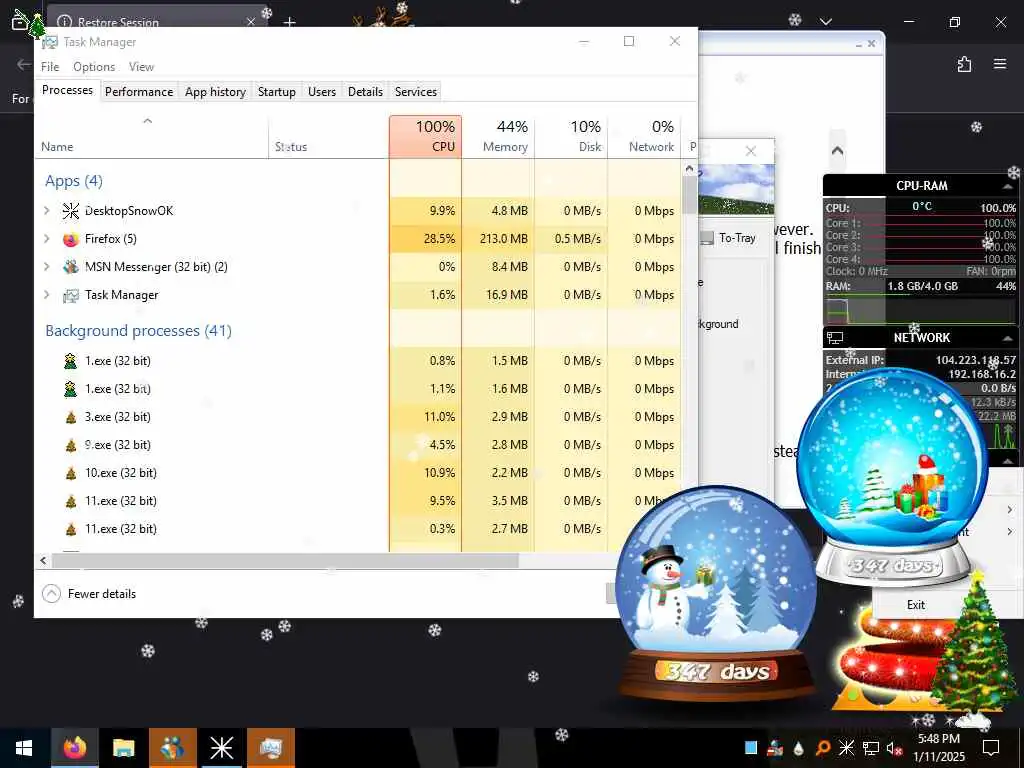Click the snowman snow globe widget

pos(716,594)
